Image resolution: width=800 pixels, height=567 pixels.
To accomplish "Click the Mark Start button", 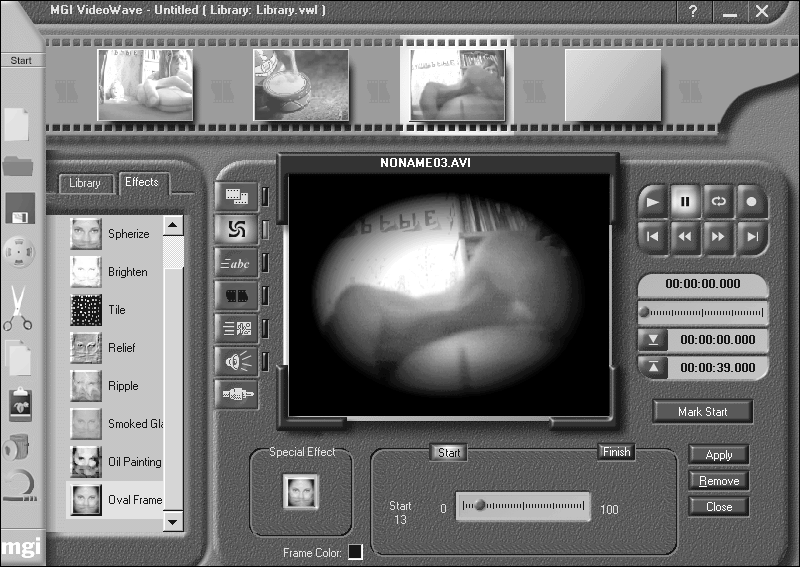I will point(703,412).
